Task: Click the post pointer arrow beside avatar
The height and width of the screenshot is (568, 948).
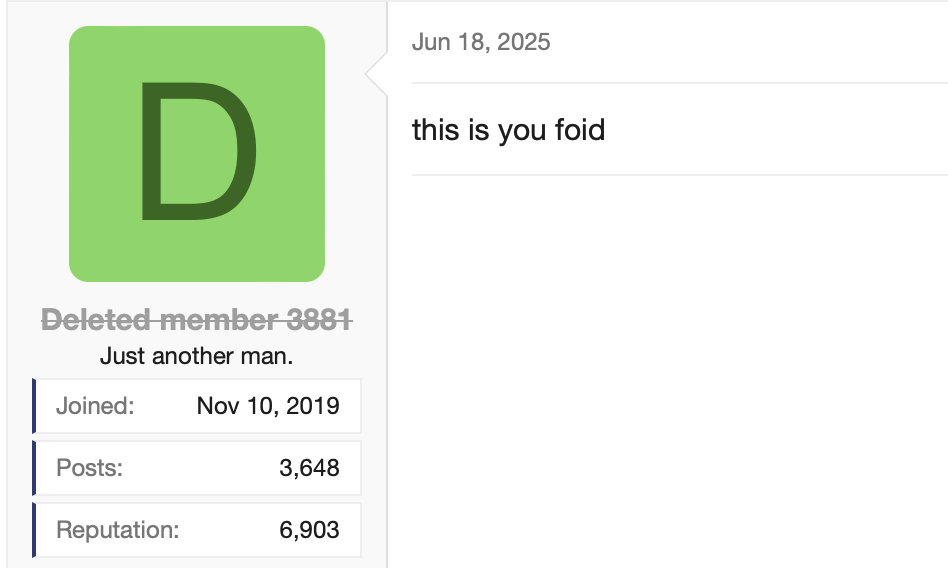Action: [x=377, y=73]
